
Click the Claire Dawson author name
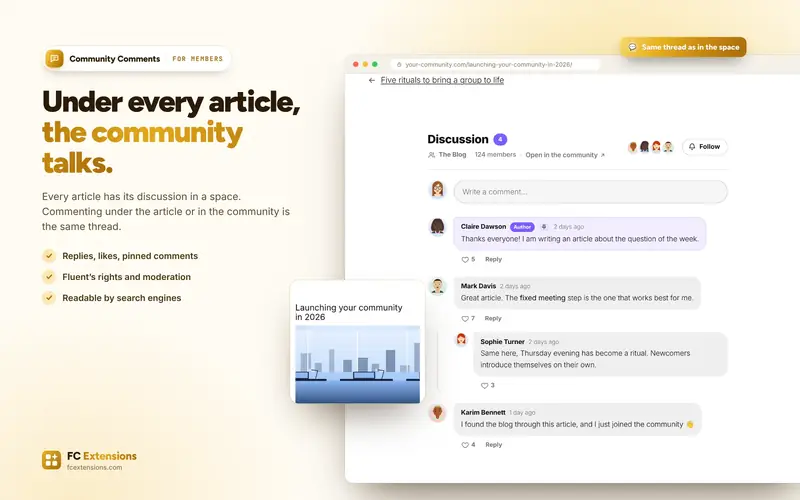pyautogui.click(x=483, y=227)
